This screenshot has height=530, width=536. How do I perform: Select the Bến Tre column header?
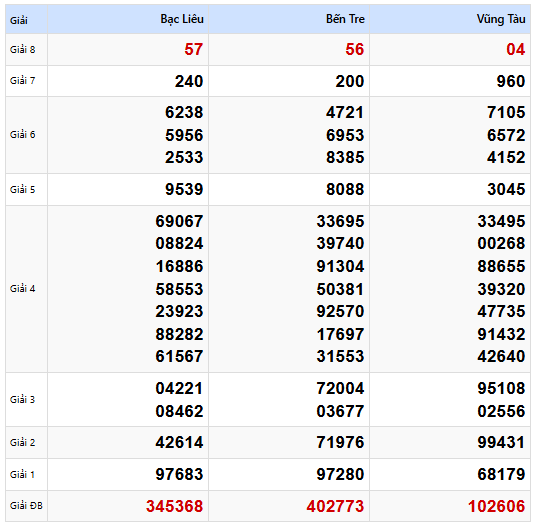(x=345, y=19)
